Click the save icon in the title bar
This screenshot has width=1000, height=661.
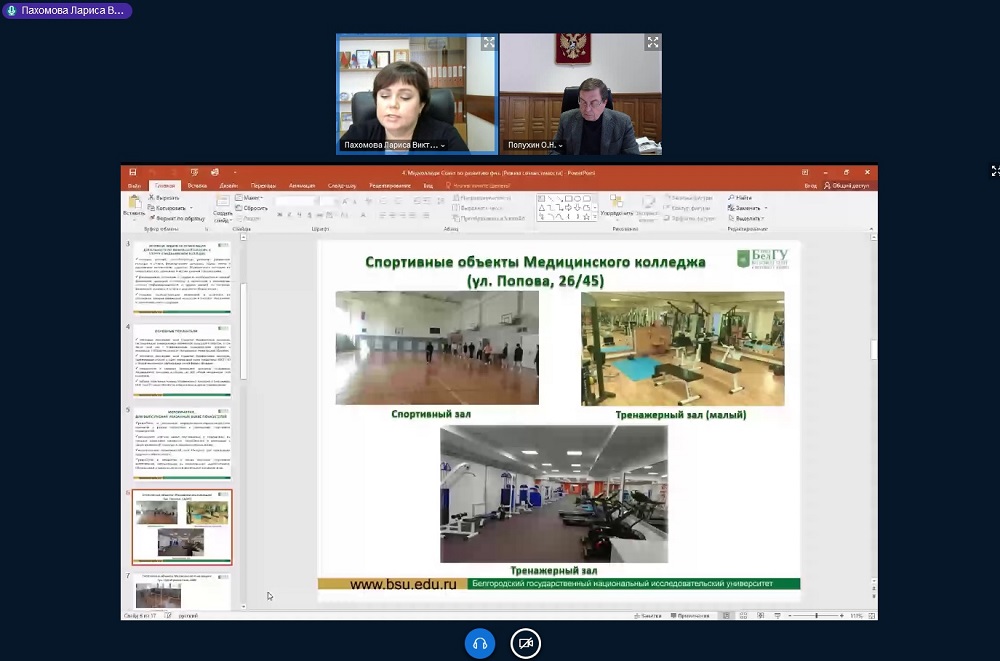[x=133, y=172]
